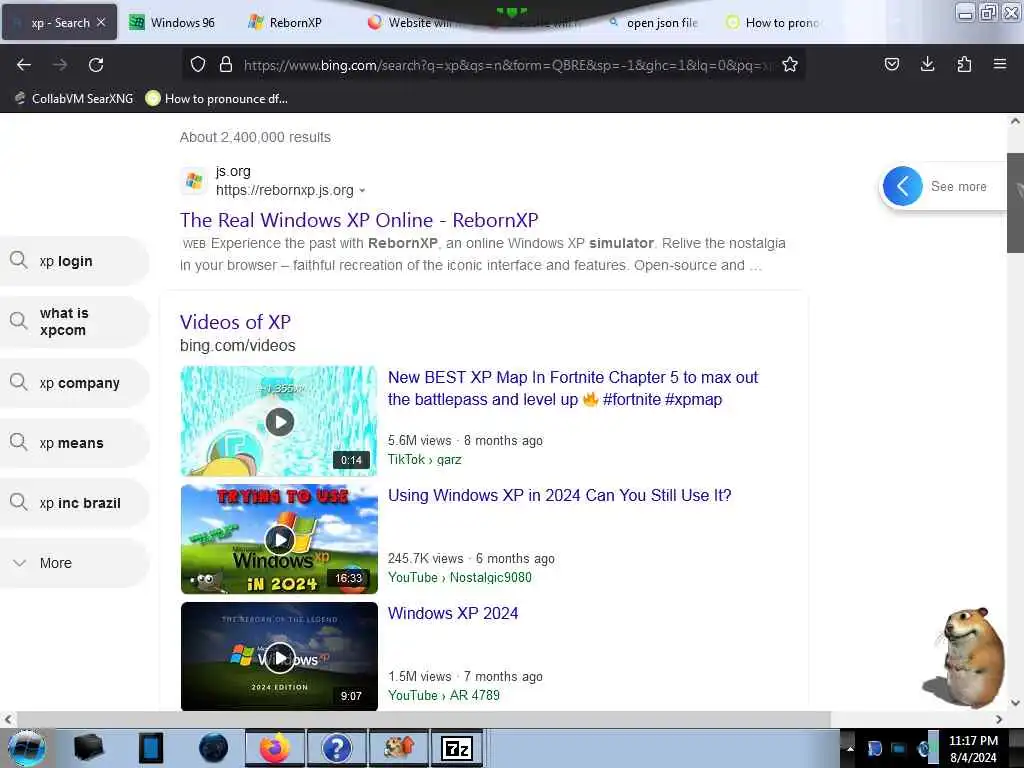Click the network tray icon
Screen dimensions: 1024x768
click(x=898, y=748)
